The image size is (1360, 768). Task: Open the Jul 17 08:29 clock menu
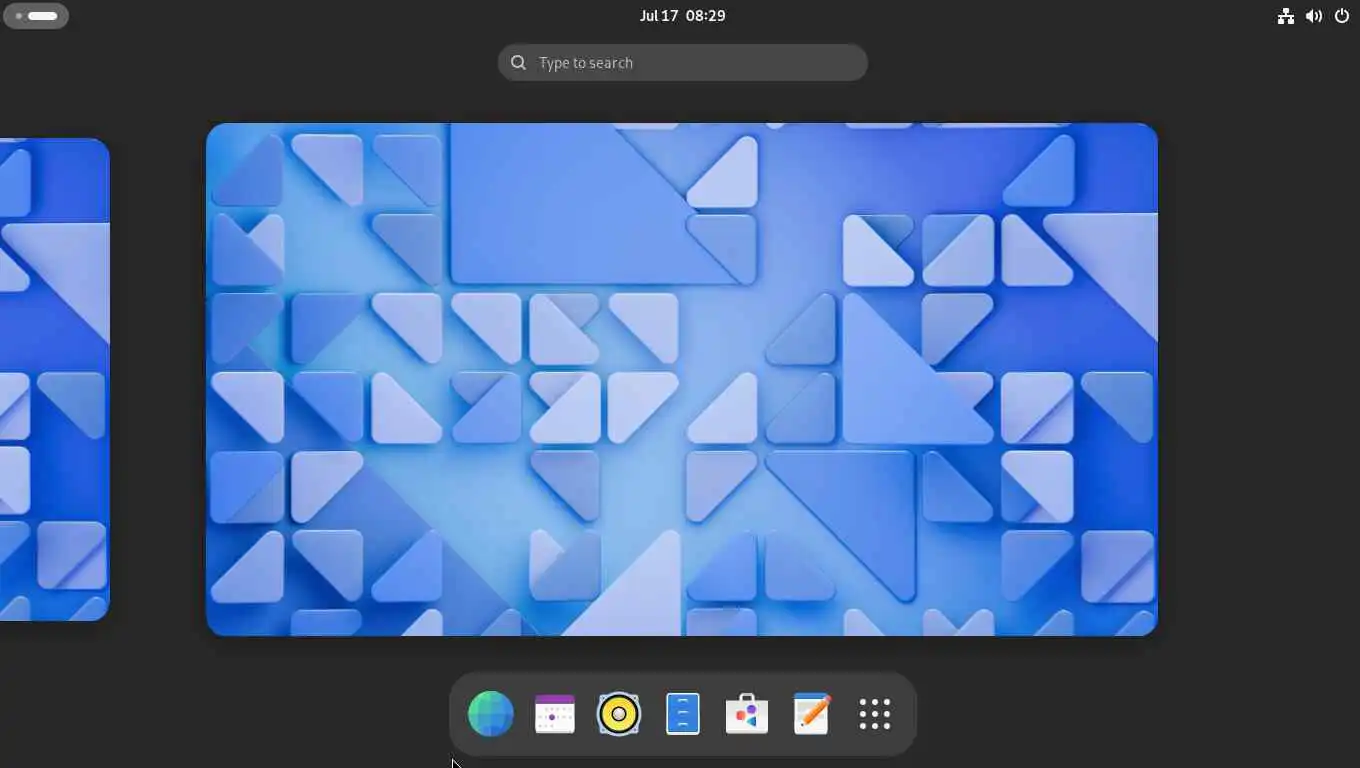click(683, 16)
